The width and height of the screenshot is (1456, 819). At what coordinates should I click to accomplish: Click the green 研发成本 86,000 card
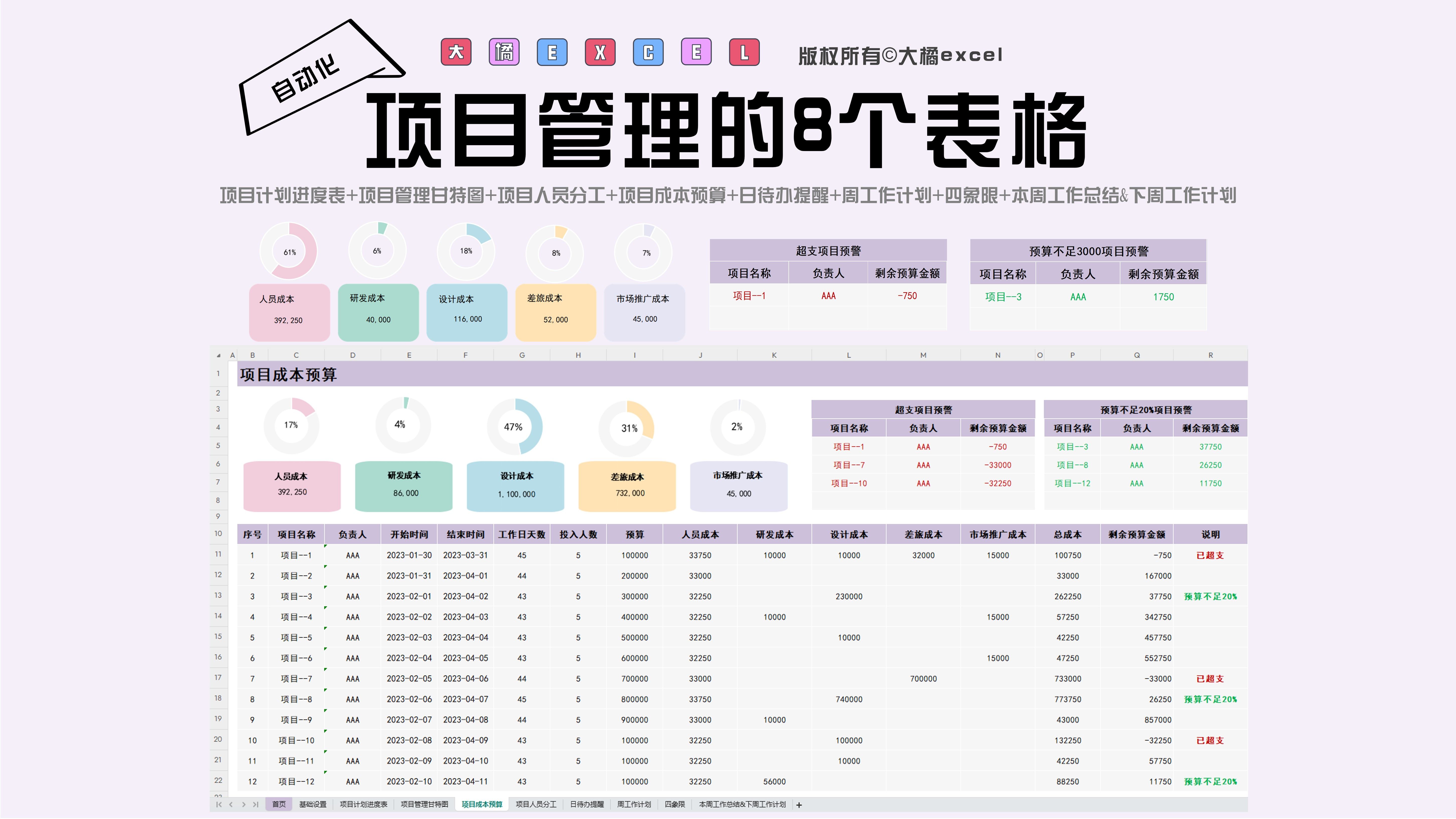tap(404, 486)
